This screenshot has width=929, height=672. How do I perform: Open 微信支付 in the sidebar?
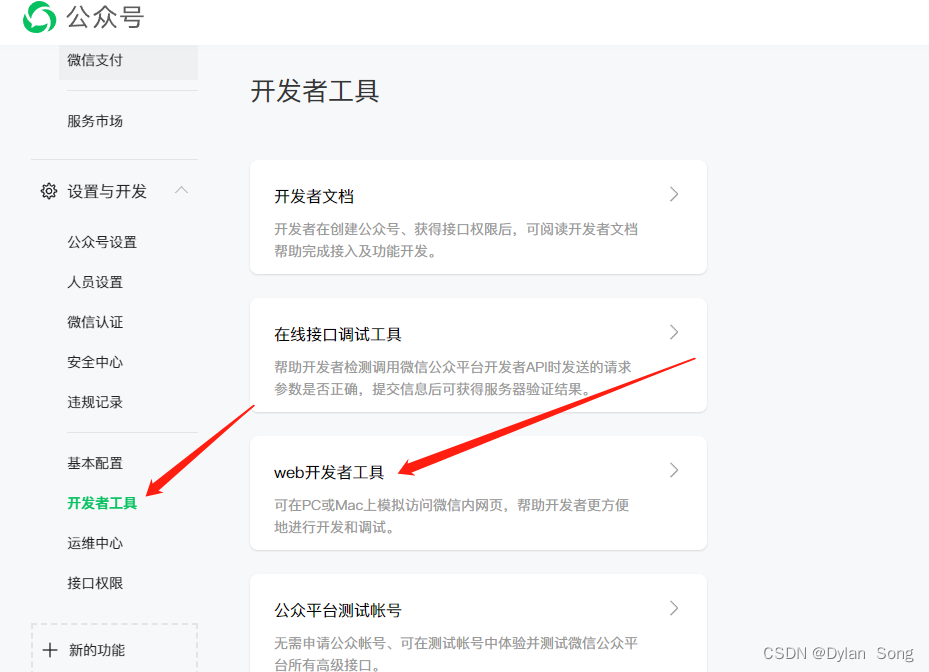95,60
